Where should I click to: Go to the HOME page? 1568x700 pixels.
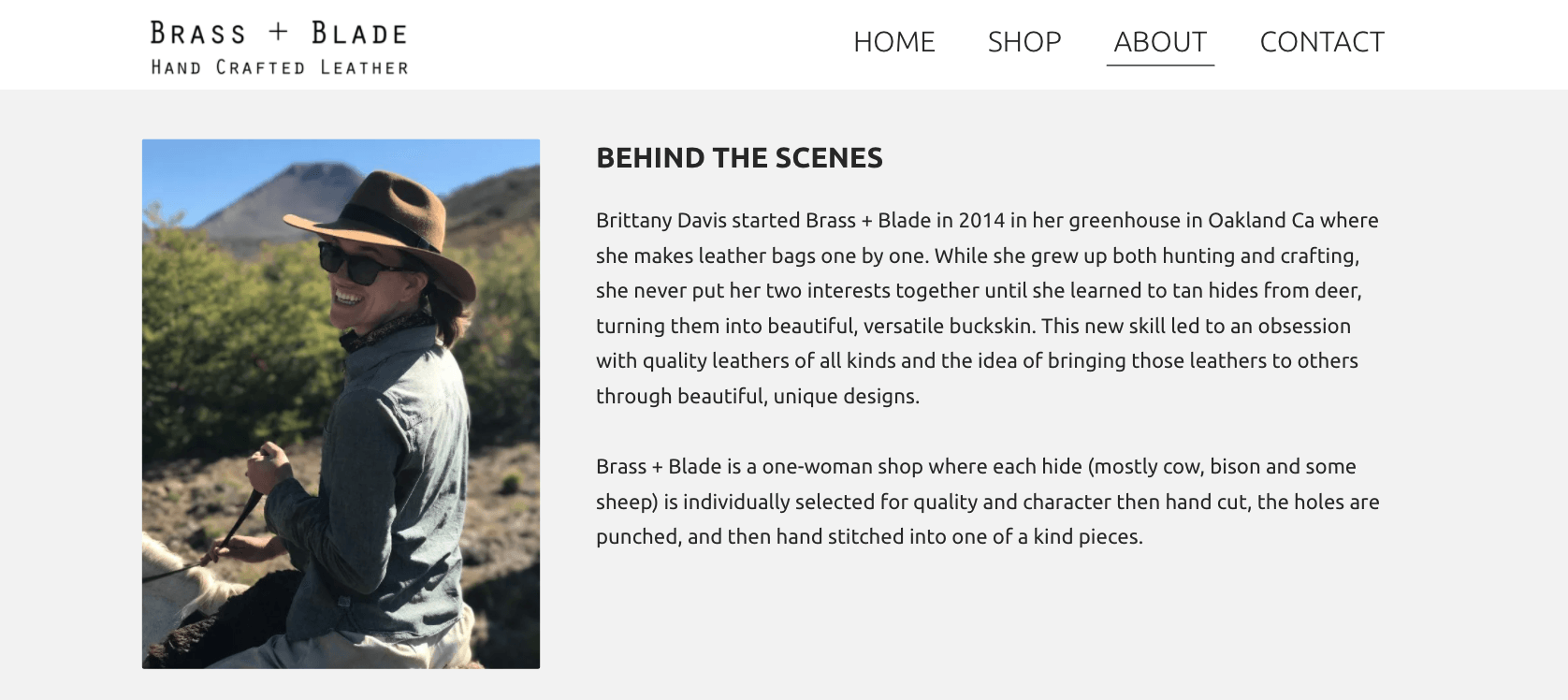[x=893, y=42]
